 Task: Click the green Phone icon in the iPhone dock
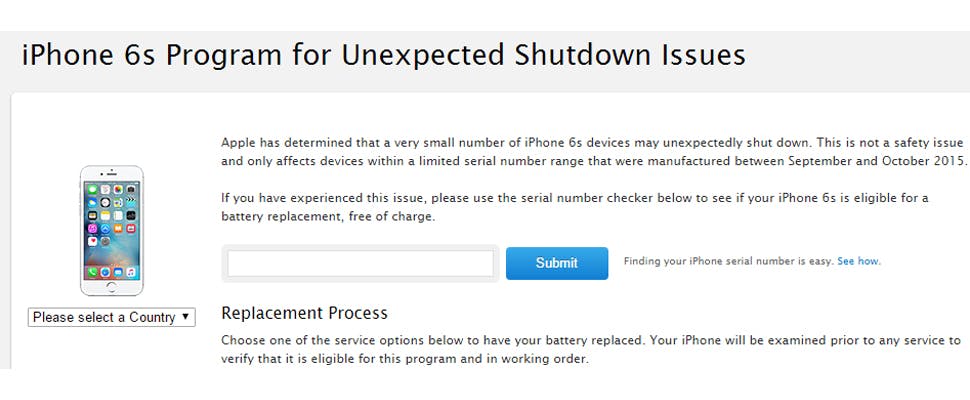click(93, 272)
